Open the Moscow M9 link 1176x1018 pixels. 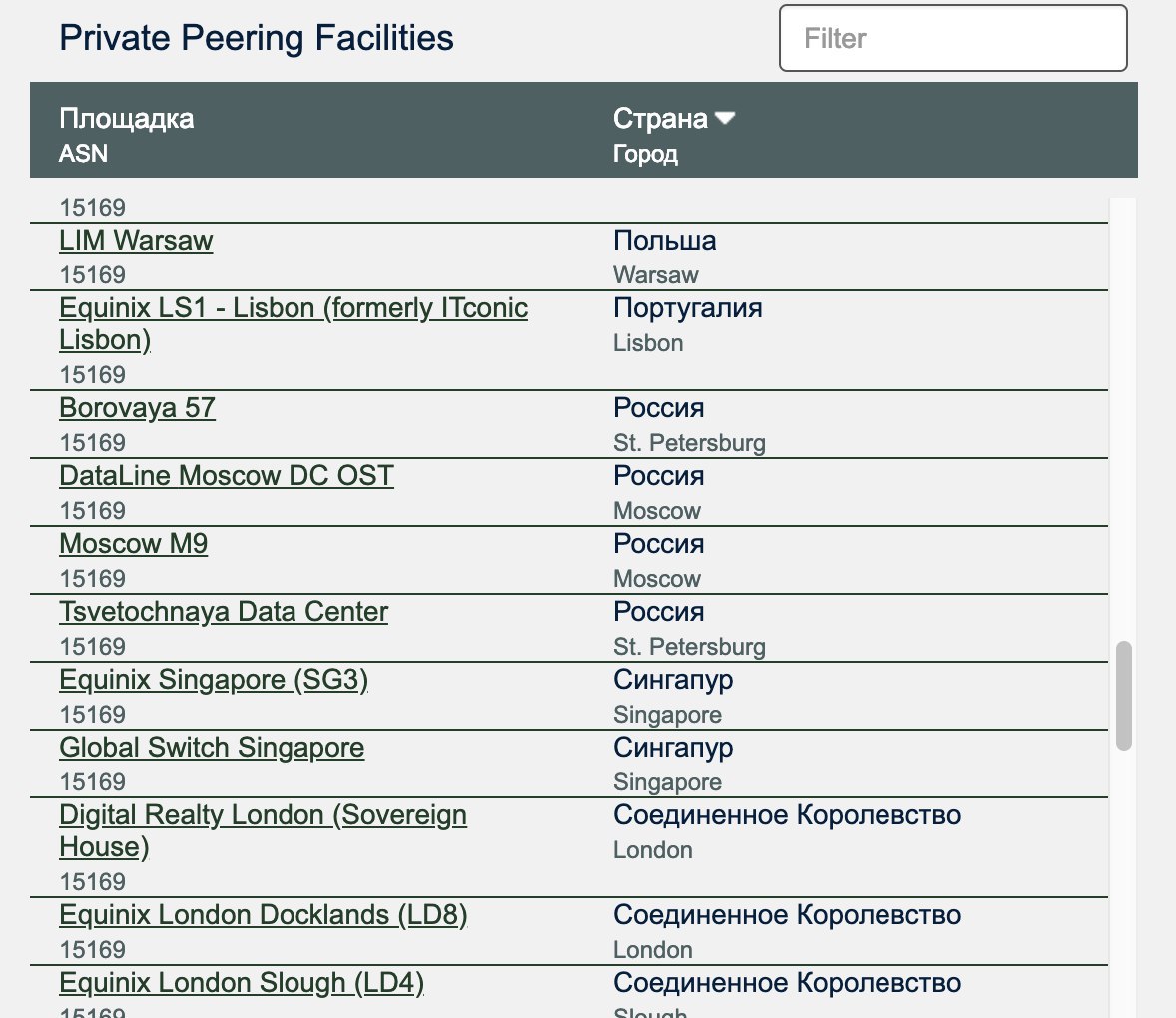134,544
